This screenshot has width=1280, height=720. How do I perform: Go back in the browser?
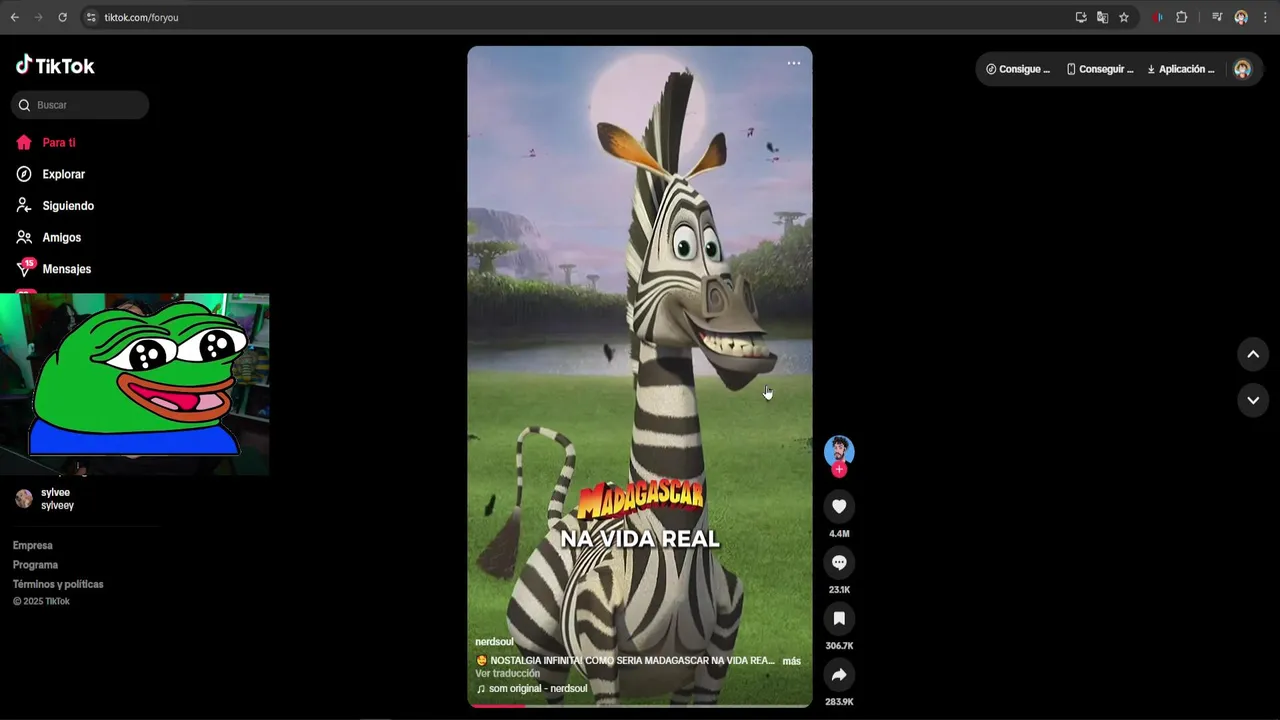coord(14,17)
